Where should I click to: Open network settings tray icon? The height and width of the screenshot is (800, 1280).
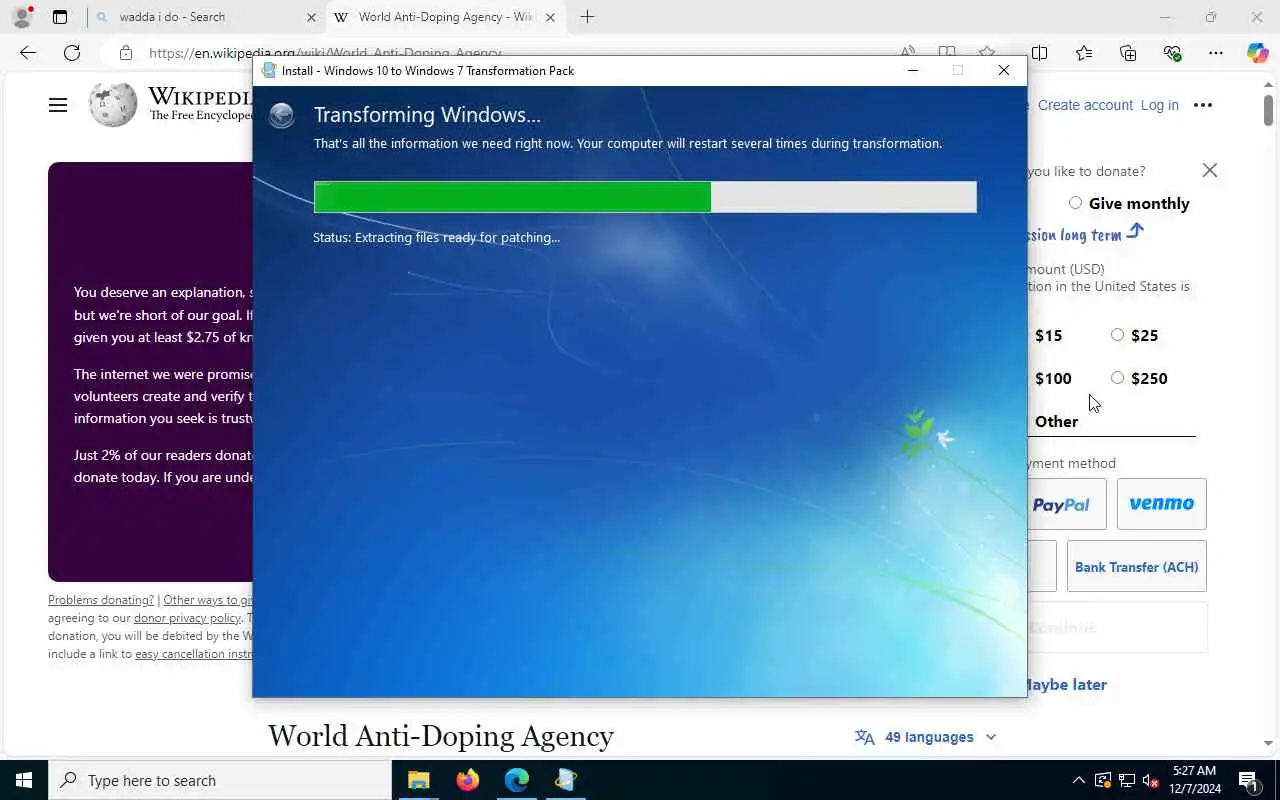point(1127,780)
